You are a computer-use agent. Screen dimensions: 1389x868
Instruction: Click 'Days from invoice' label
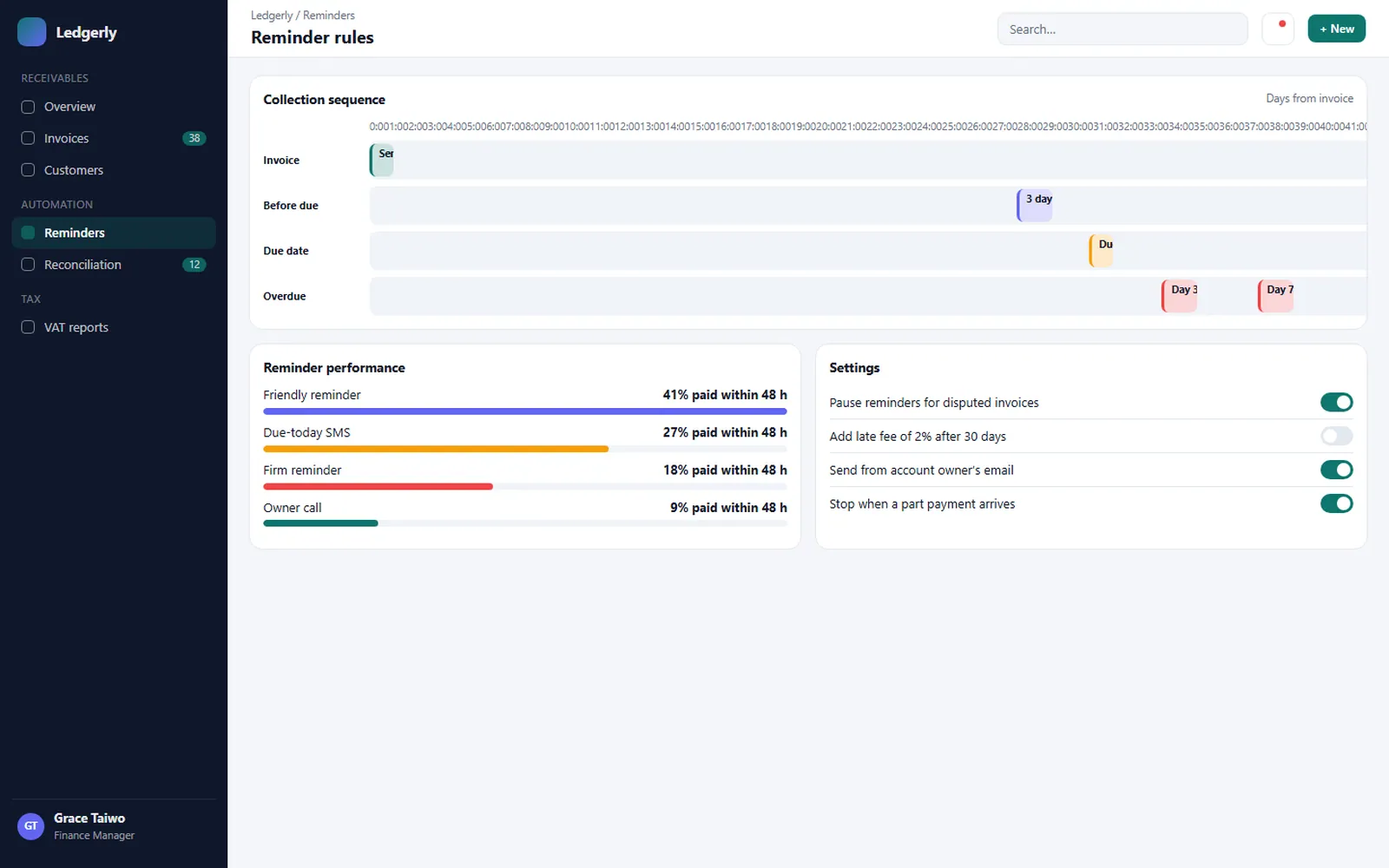1309,99
